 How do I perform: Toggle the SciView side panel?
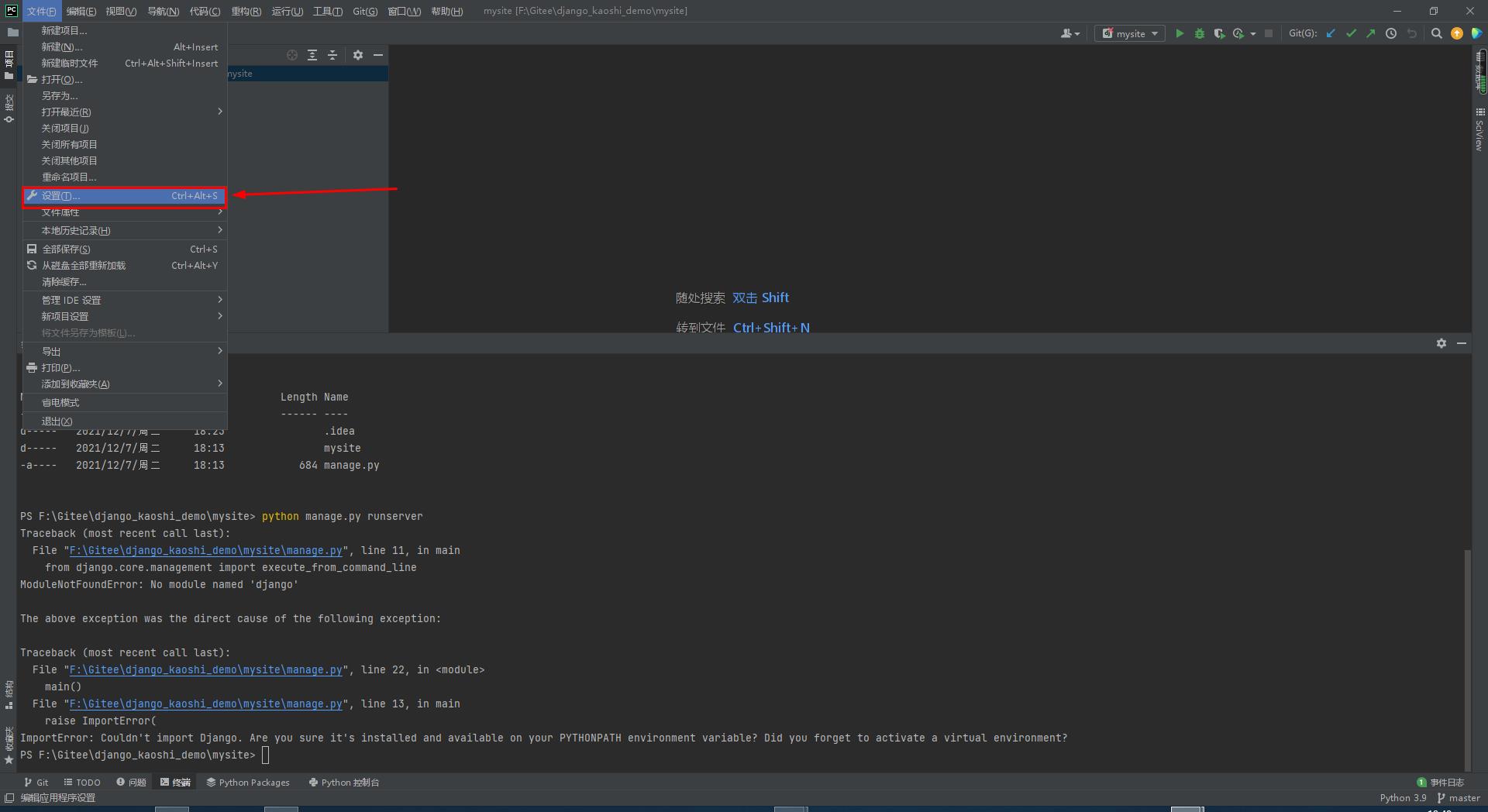(x=1479, y=129)
